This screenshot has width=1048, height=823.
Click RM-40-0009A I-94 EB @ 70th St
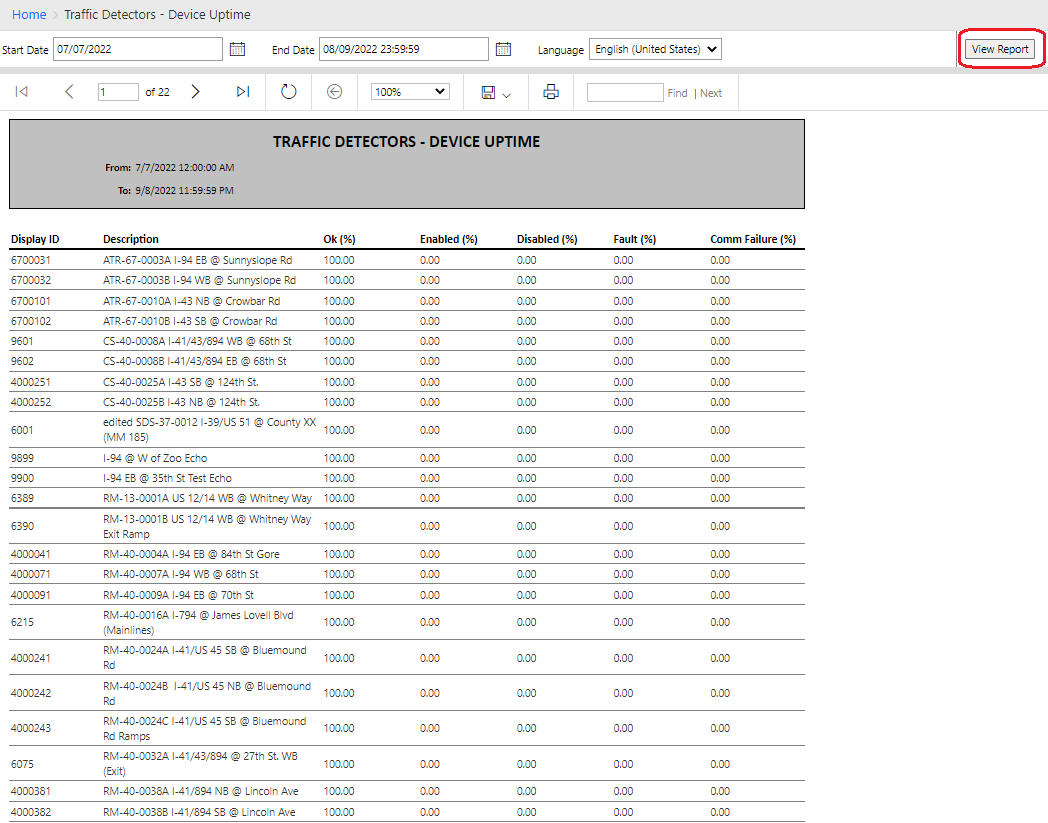pyautogui.click(x=178, y=595)
